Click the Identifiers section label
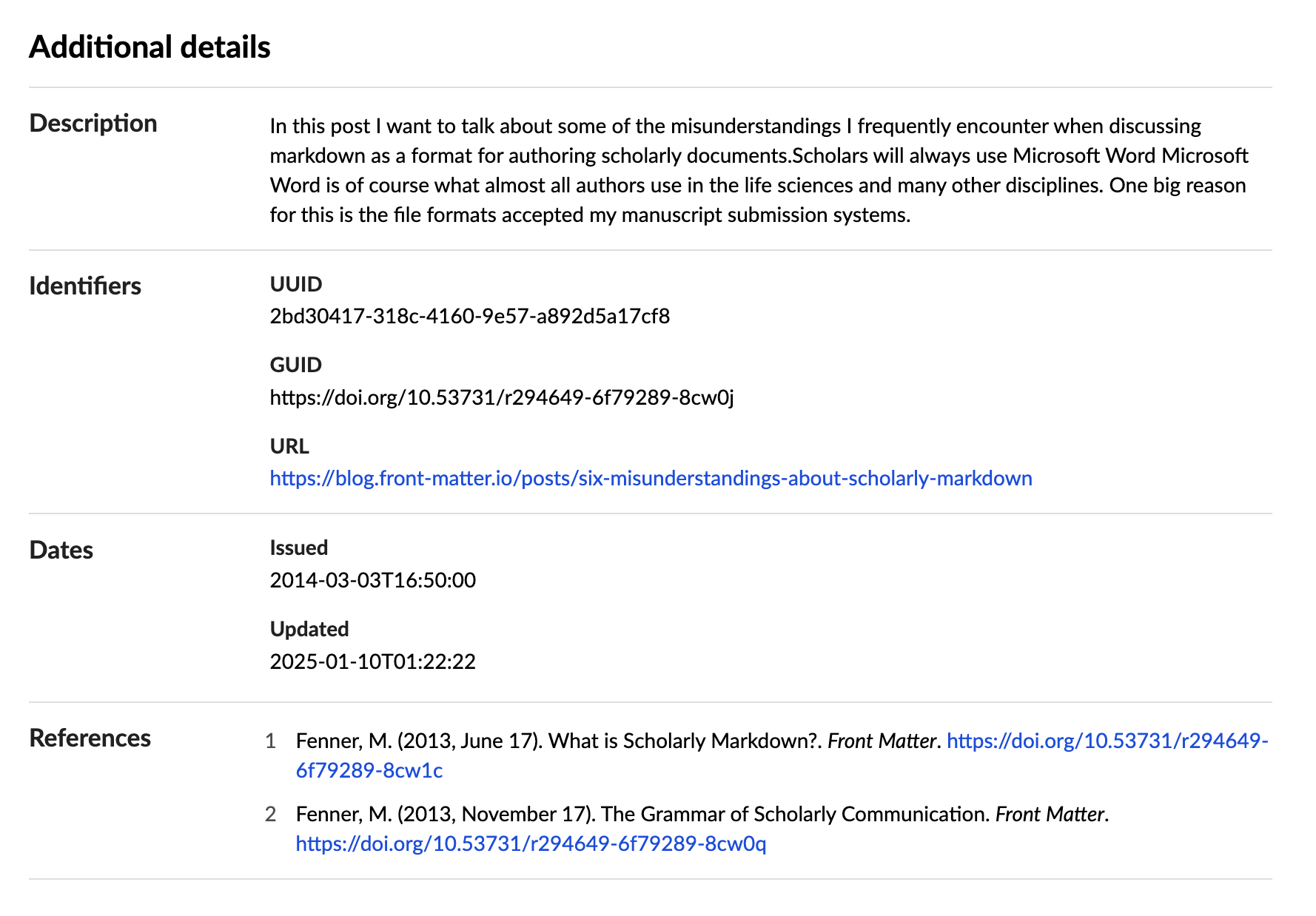This screenshot has width=1316, height=916. tap(85, 286)
